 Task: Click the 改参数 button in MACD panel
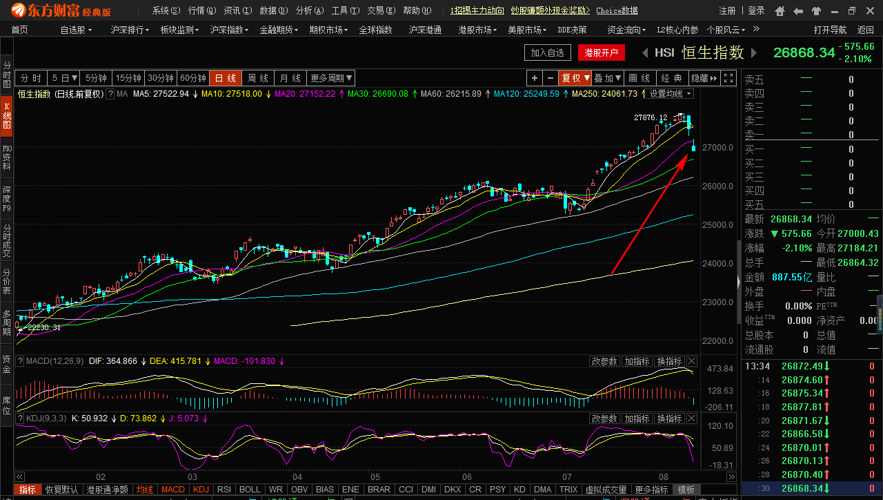click(604, 361)
